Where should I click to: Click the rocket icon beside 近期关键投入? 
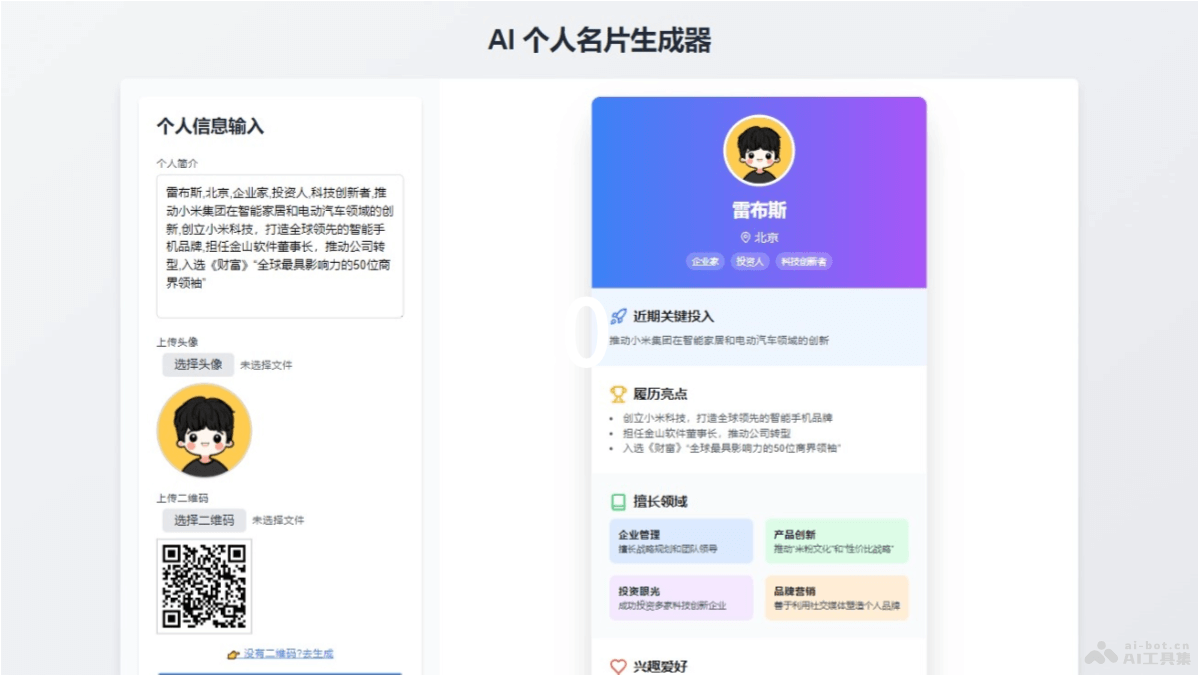(x=616, y=317)
